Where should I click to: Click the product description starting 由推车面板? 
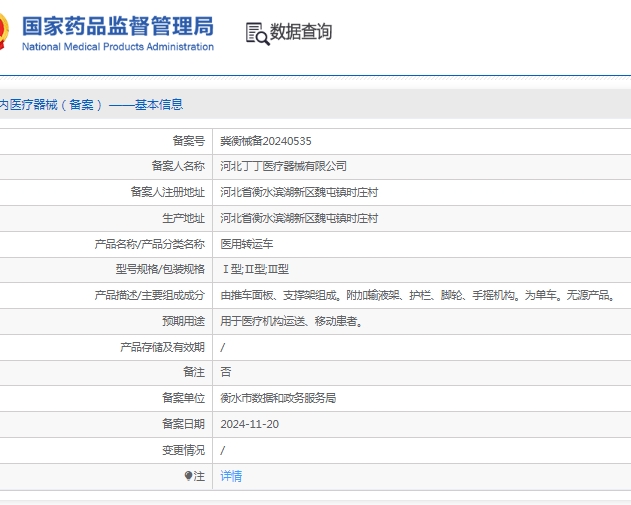417,295
